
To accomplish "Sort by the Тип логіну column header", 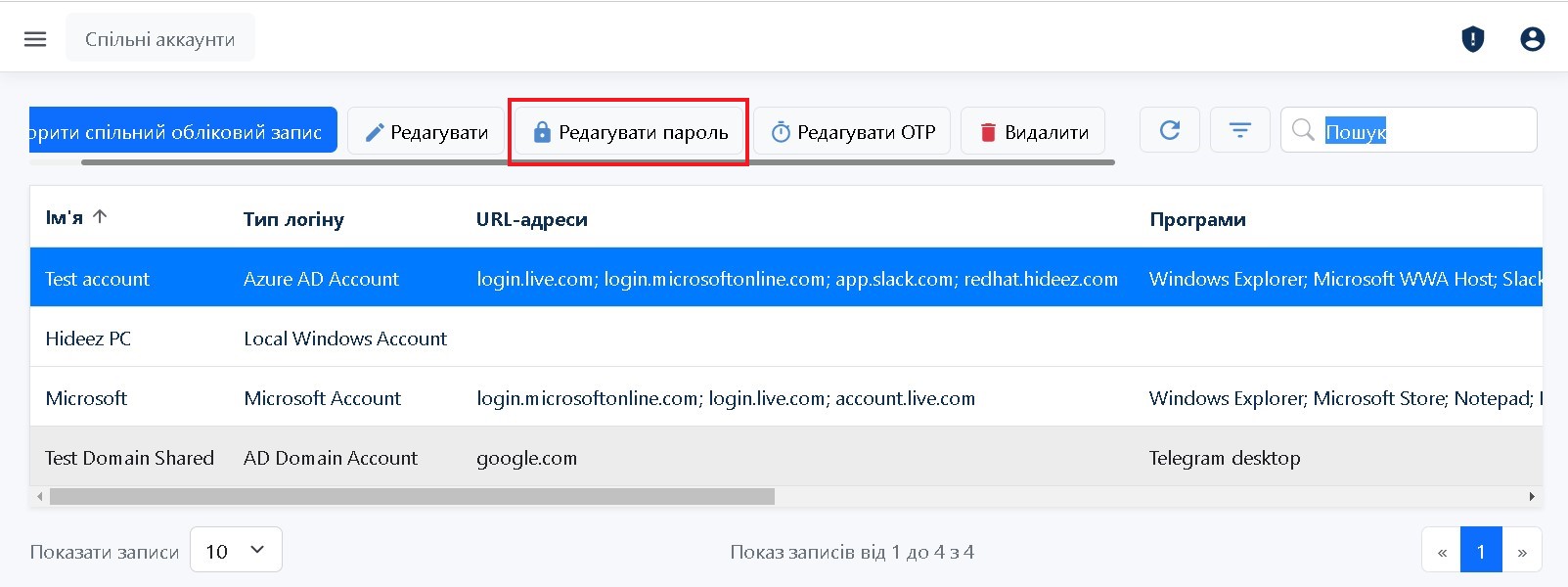I will (293, 219).
